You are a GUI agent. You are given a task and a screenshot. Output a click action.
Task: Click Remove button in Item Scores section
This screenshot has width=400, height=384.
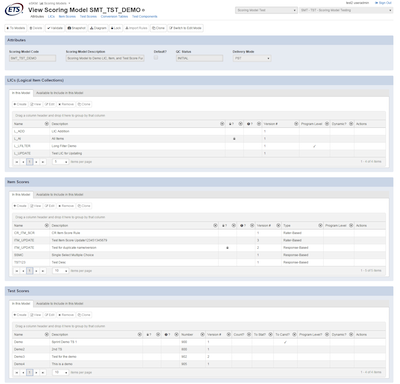[x=66, y=206]
